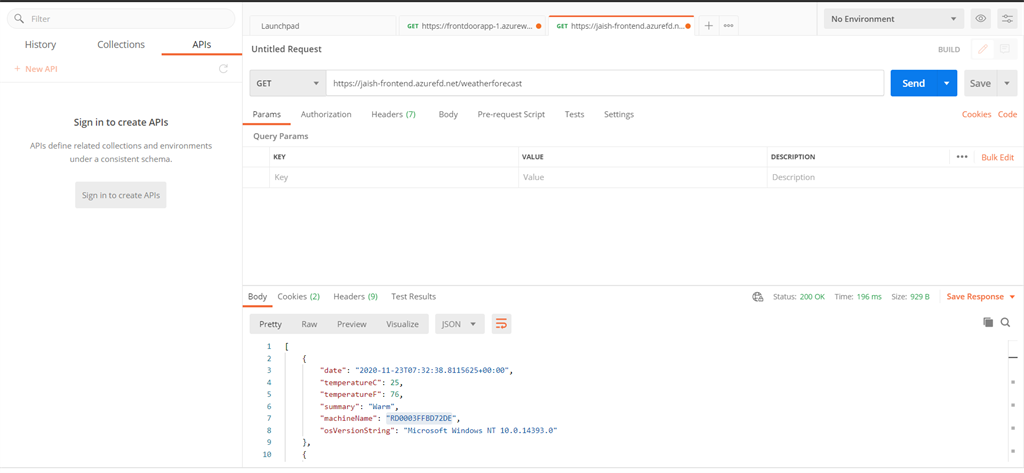Viewport: 1024px width, 473px height.
Task: Switch to the Collections sidebar tab
Action: [x=121, y=45]
